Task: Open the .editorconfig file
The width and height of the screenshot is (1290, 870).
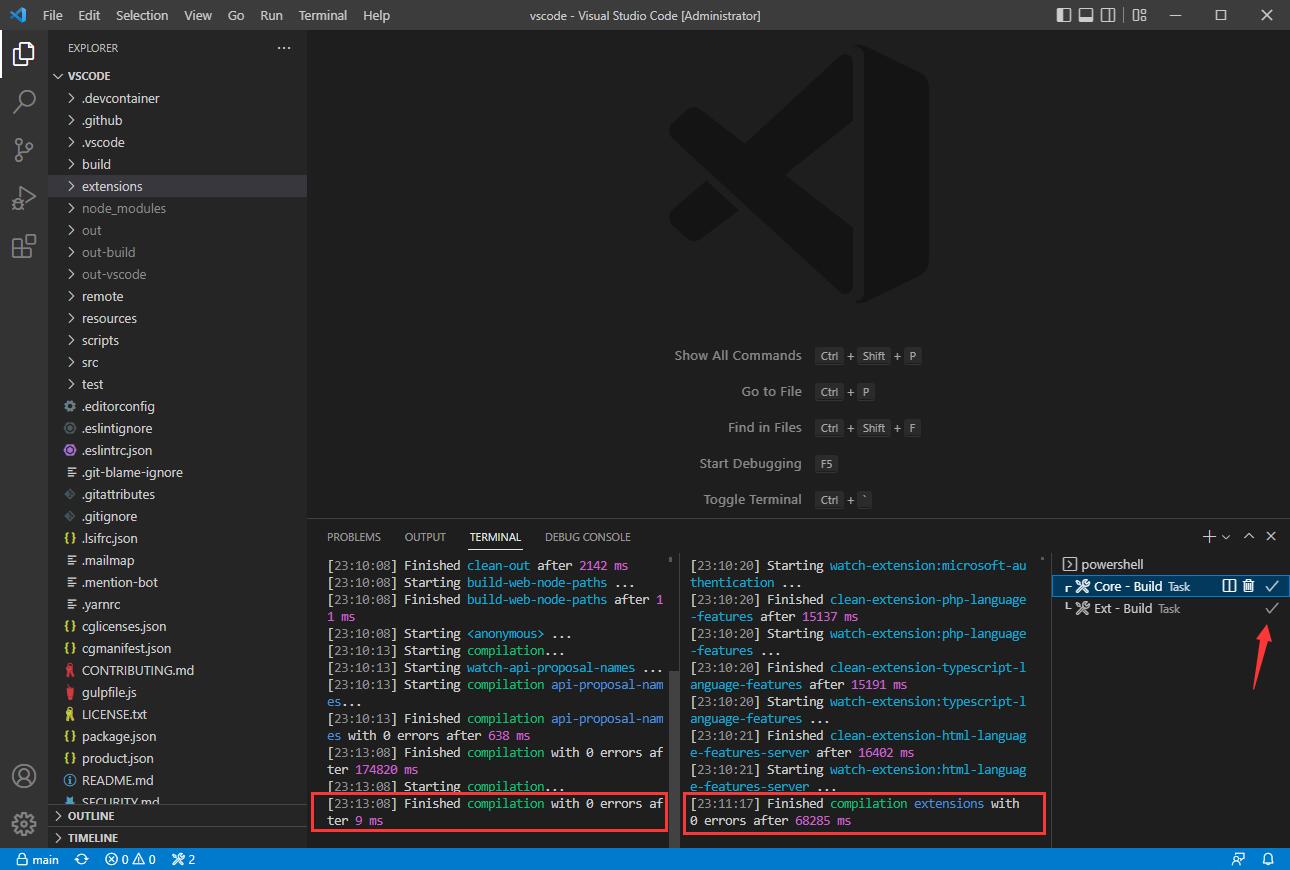Action: [178, 406]
